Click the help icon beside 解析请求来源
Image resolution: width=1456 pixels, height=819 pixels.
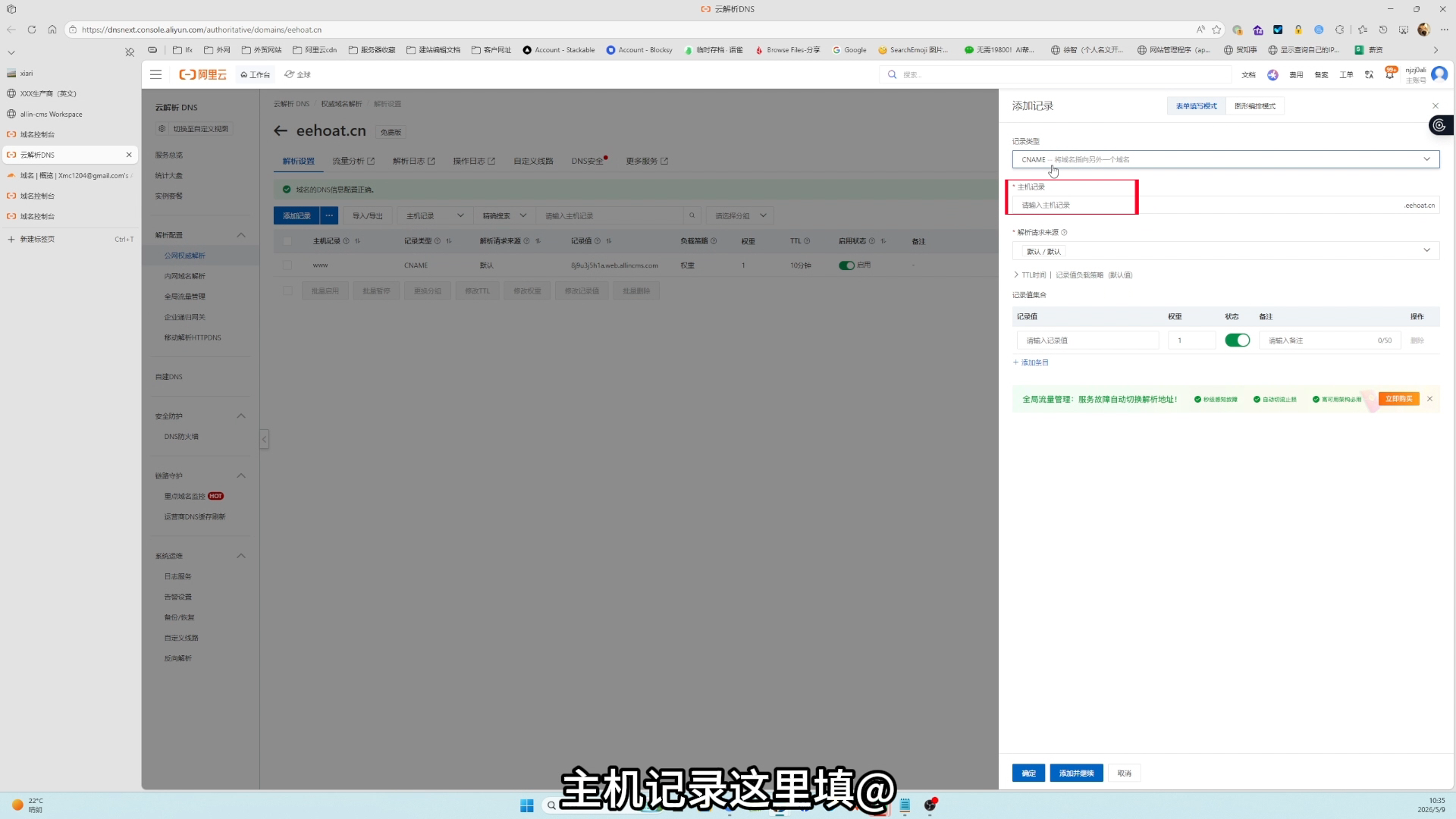coord(1064,232)
